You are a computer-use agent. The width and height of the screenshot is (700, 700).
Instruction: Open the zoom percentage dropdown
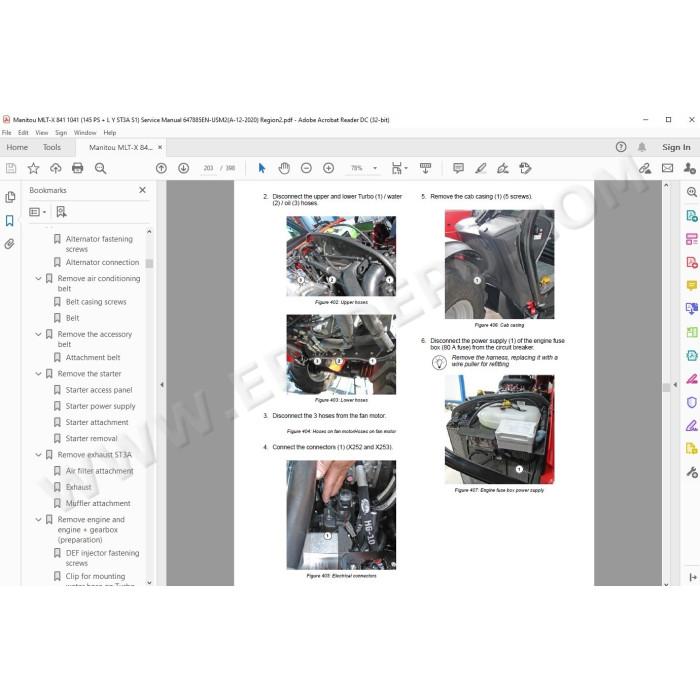coord(375,168)
